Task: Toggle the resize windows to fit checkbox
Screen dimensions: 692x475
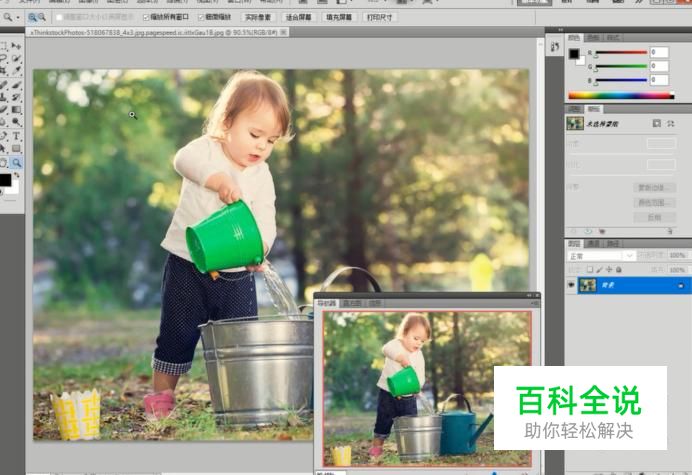Action: coord(59,18)
